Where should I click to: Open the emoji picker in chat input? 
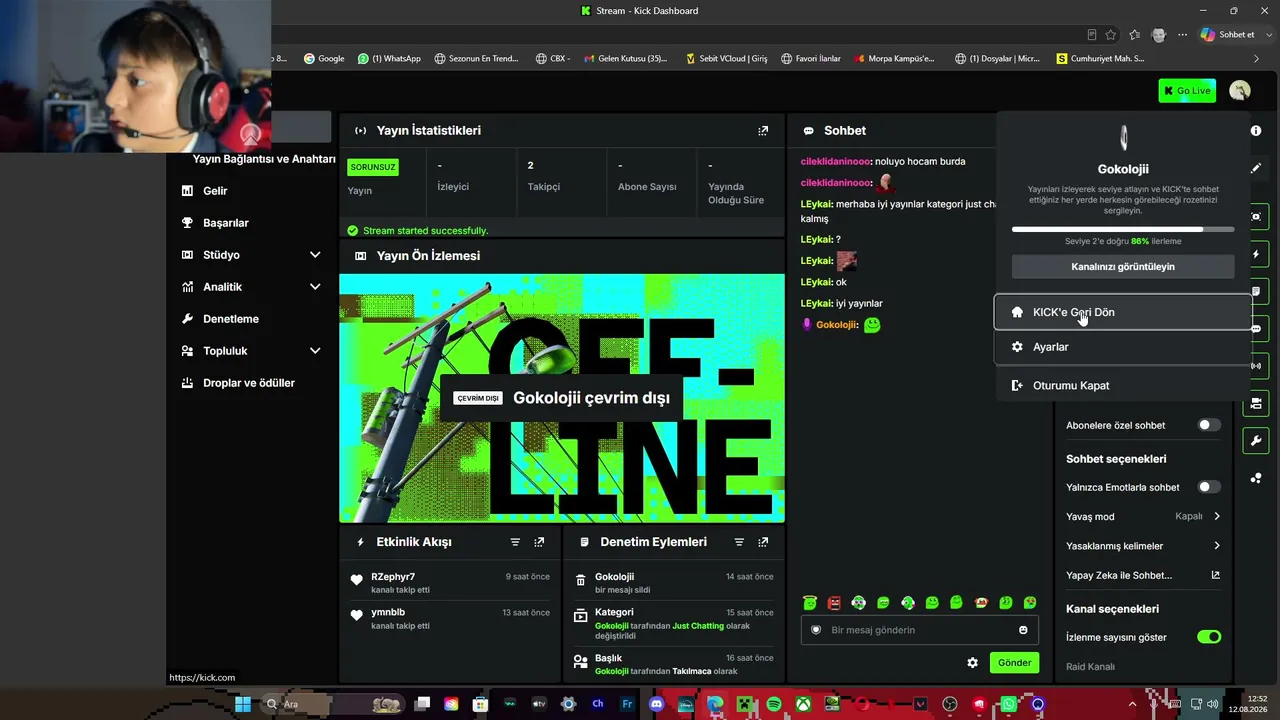pyautogui.click(x=1023, y=630)
